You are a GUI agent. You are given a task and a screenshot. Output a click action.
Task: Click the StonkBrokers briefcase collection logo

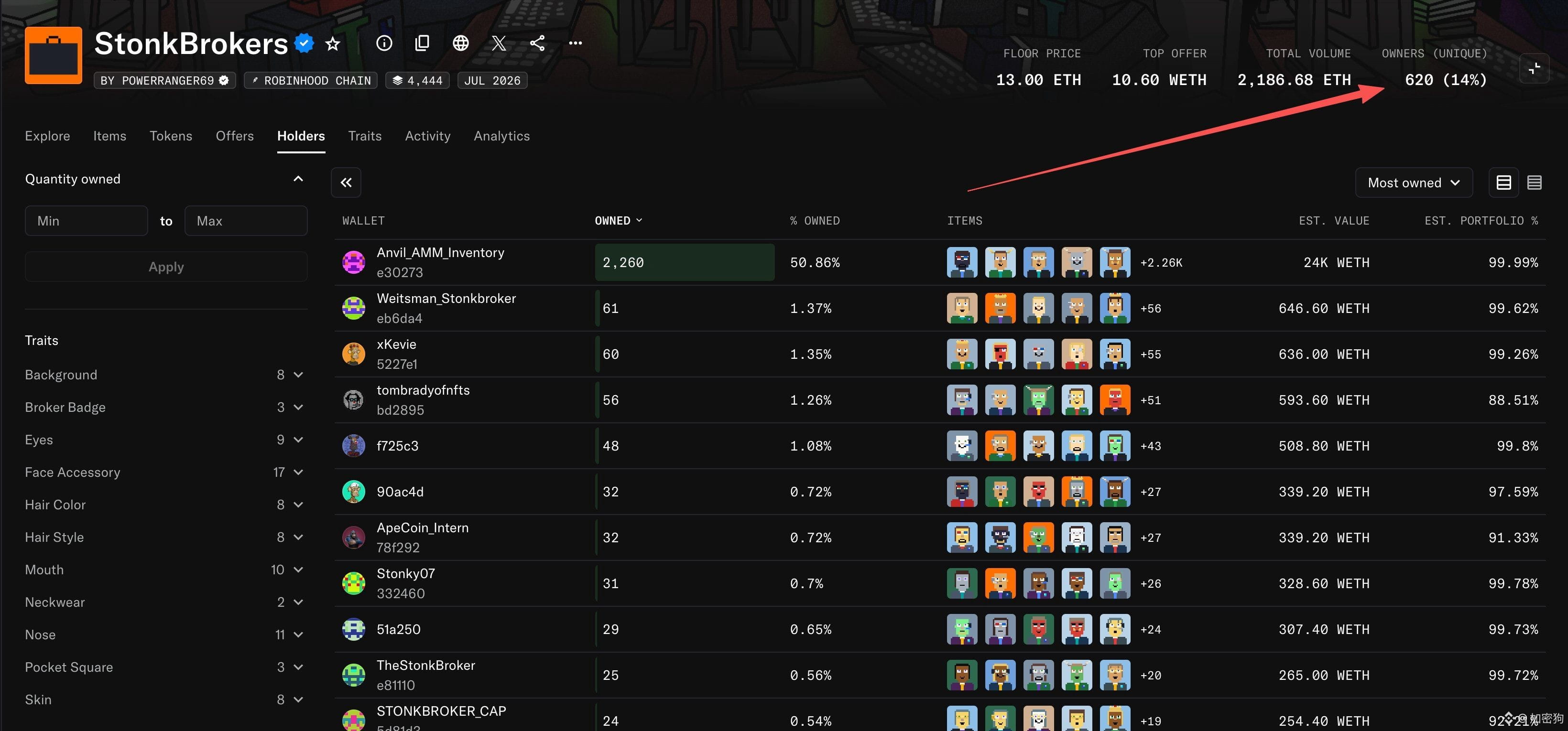pos(54,55)
